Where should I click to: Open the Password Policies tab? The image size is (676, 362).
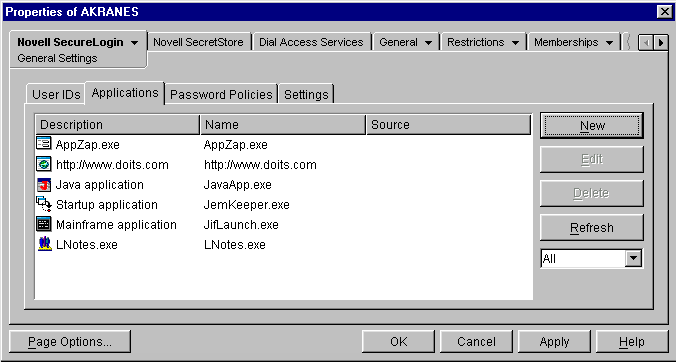[x=221, y=94]
